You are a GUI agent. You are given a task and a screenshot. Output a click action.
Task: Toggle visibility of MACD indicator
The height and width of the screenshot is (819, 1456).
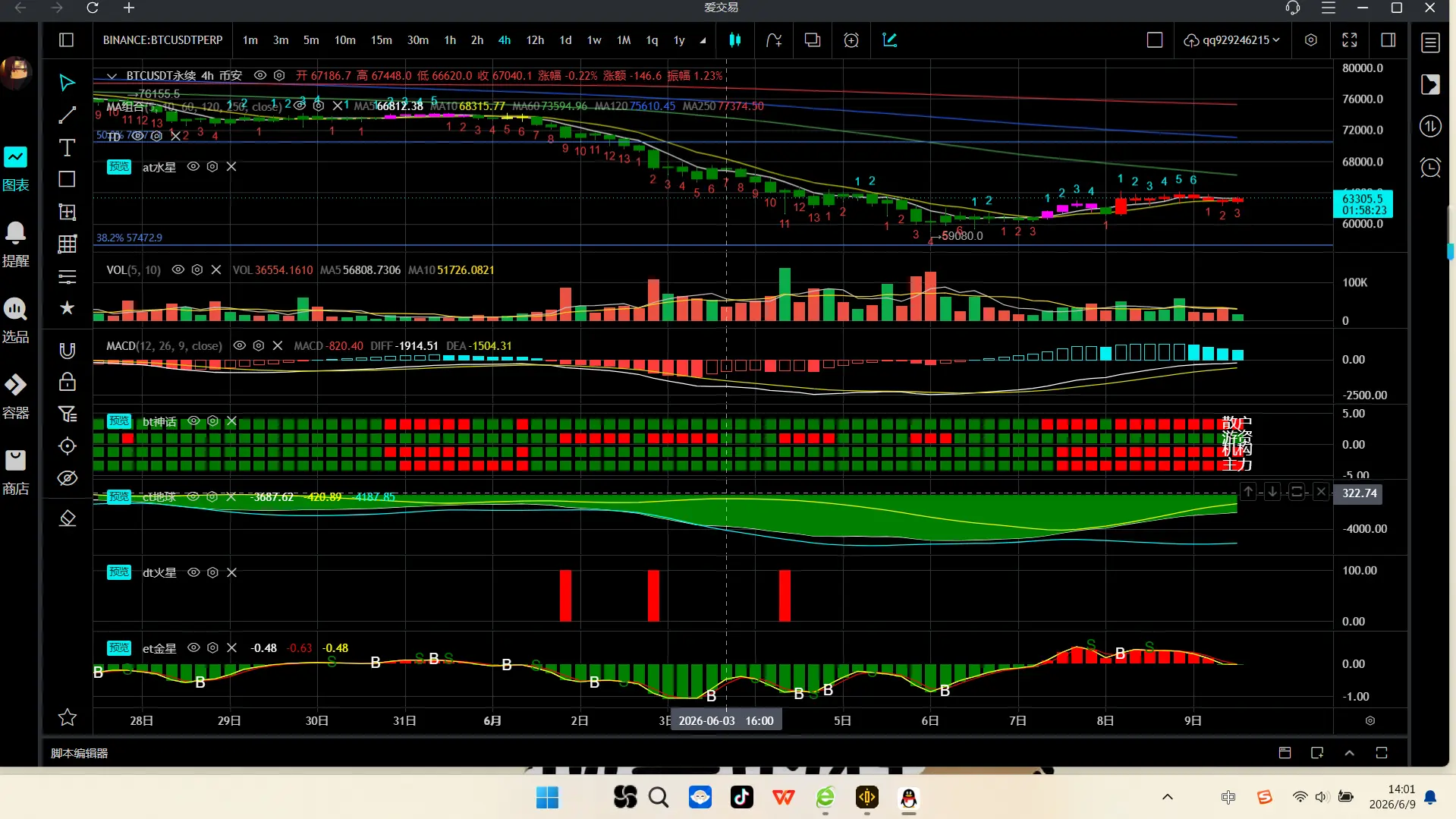click(x=239, y=345)
